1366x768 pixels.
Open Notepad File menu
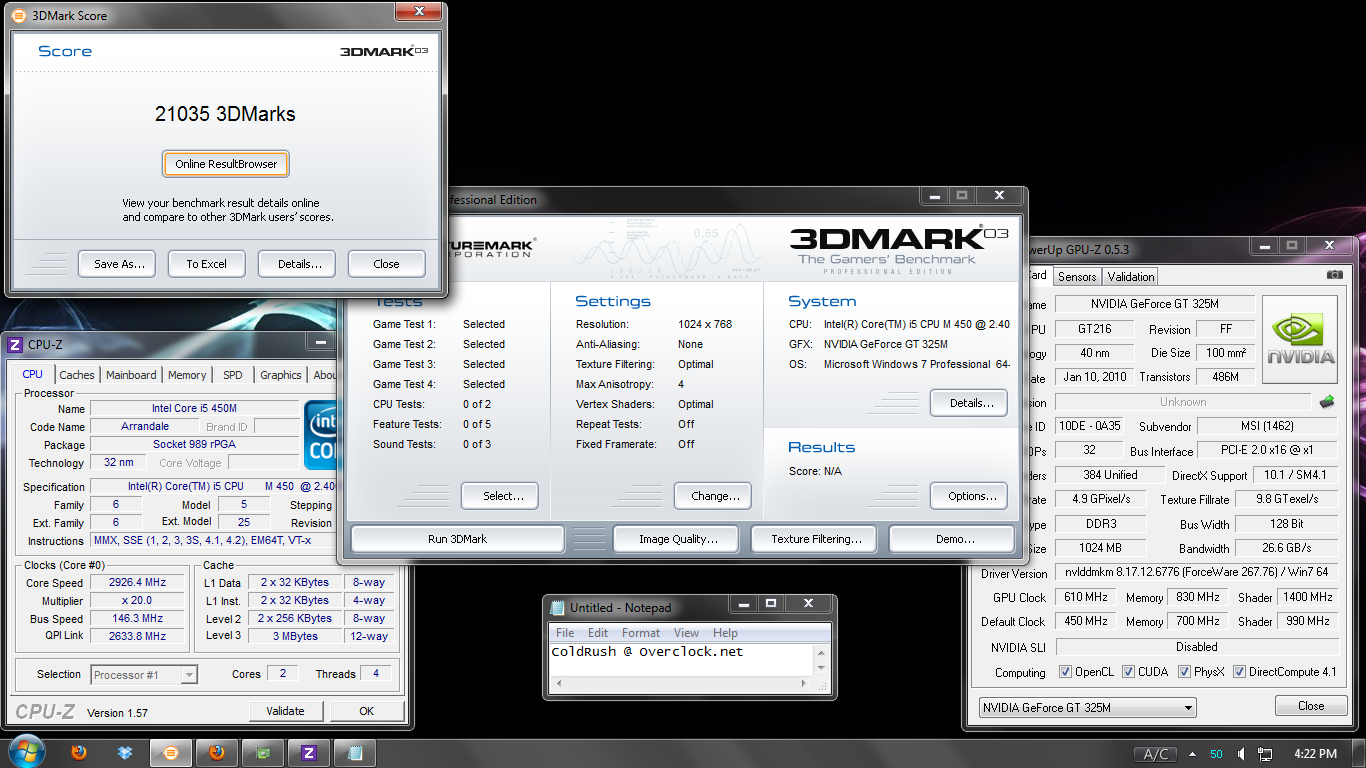[x=565, y=633]
